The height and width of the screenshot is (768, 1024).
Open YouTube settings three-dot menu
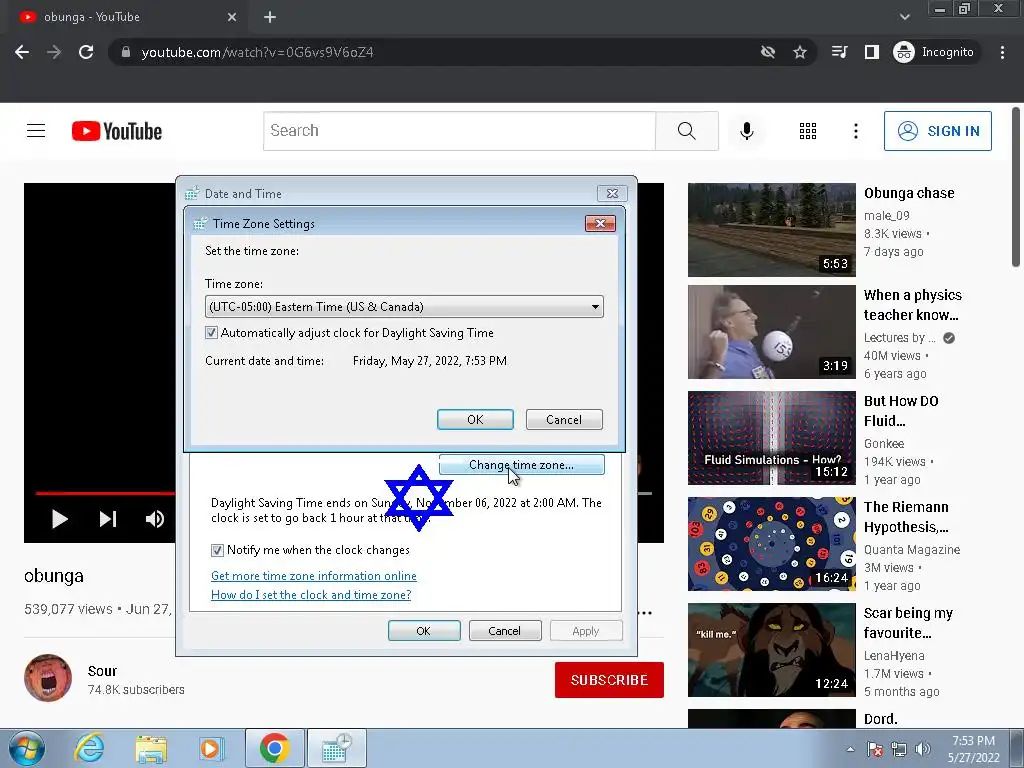[x=856, y=131]
